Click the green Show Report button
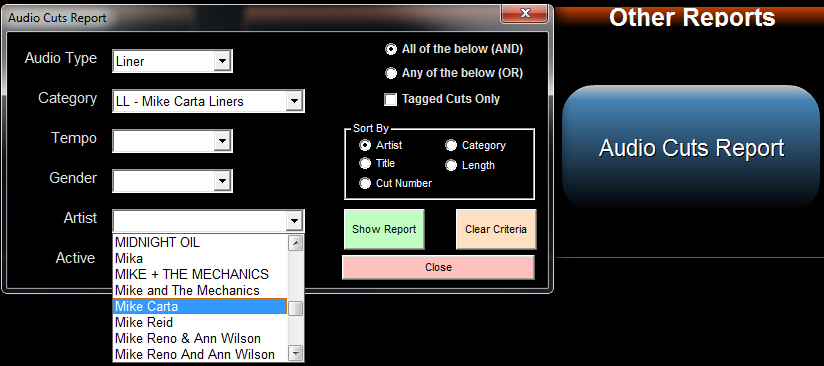The image size is (824, 366). point(384,229)
